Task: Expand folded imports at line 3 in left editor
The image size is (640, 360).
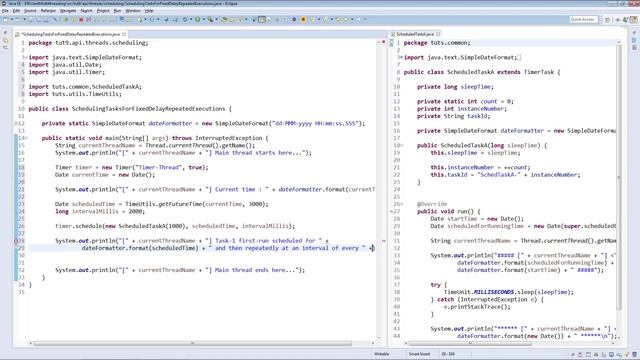Action: click(x=27, y=58)
